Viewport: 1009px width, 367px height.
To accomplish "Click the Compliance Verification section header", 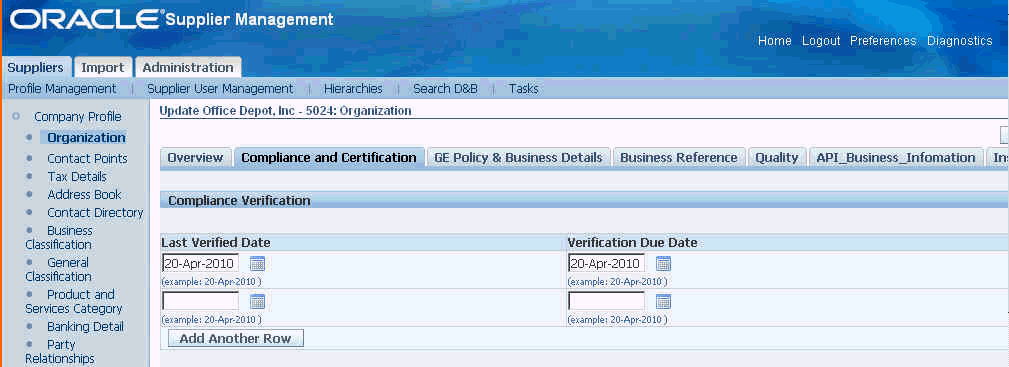I will tap(239, 201).
